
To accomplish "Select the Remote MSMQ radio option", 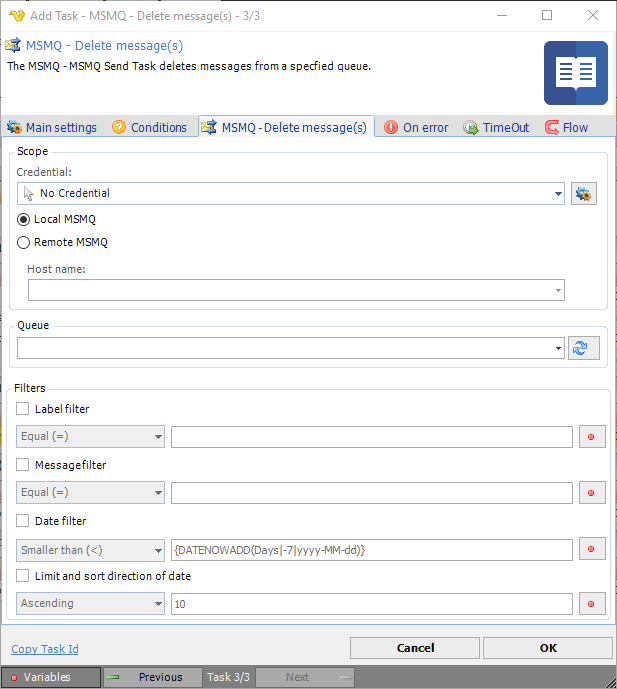I will [x=24, y=242].
